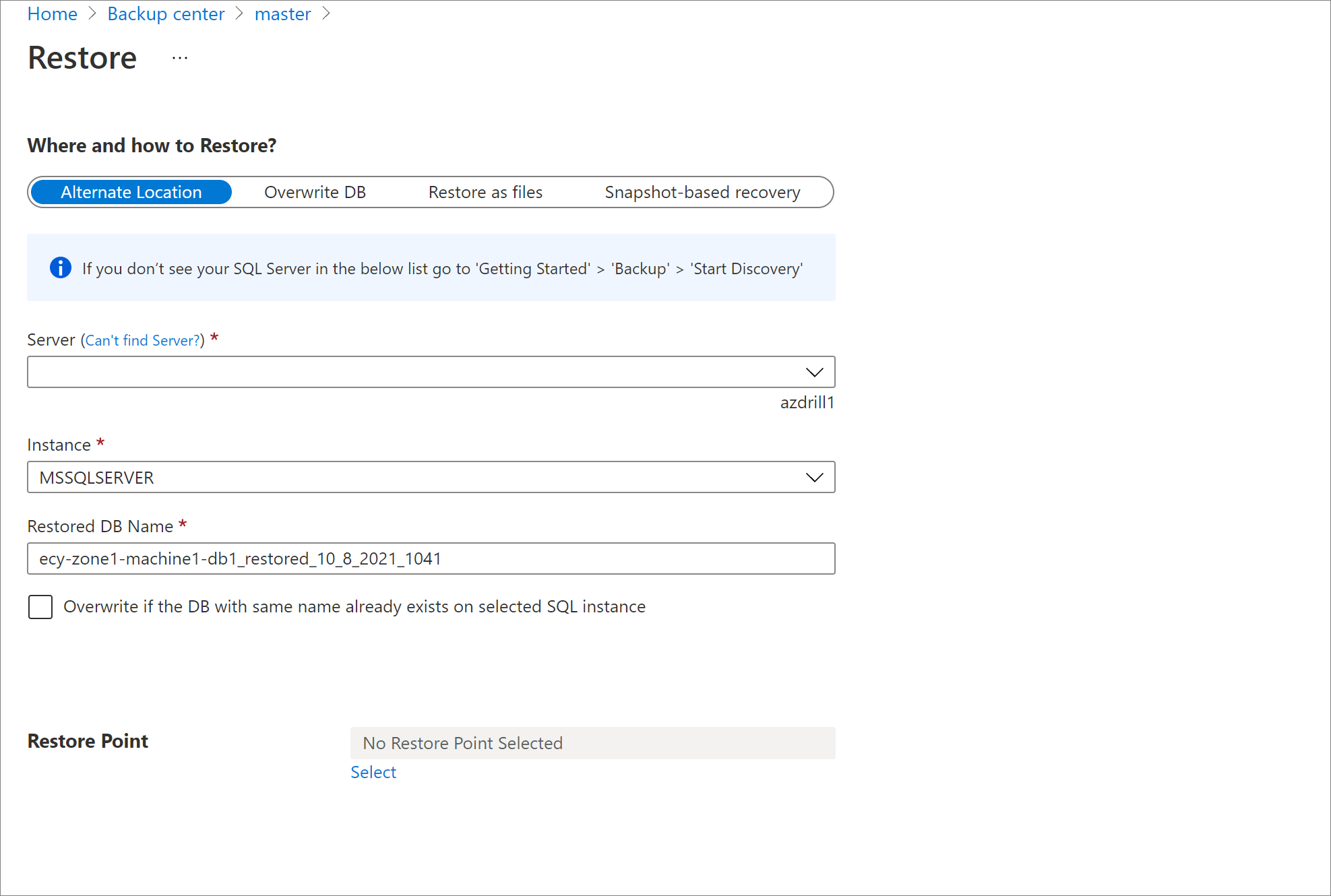Open the Can't find Server? link
Screen dimensions: 1331x896
(x=143, y=340)
